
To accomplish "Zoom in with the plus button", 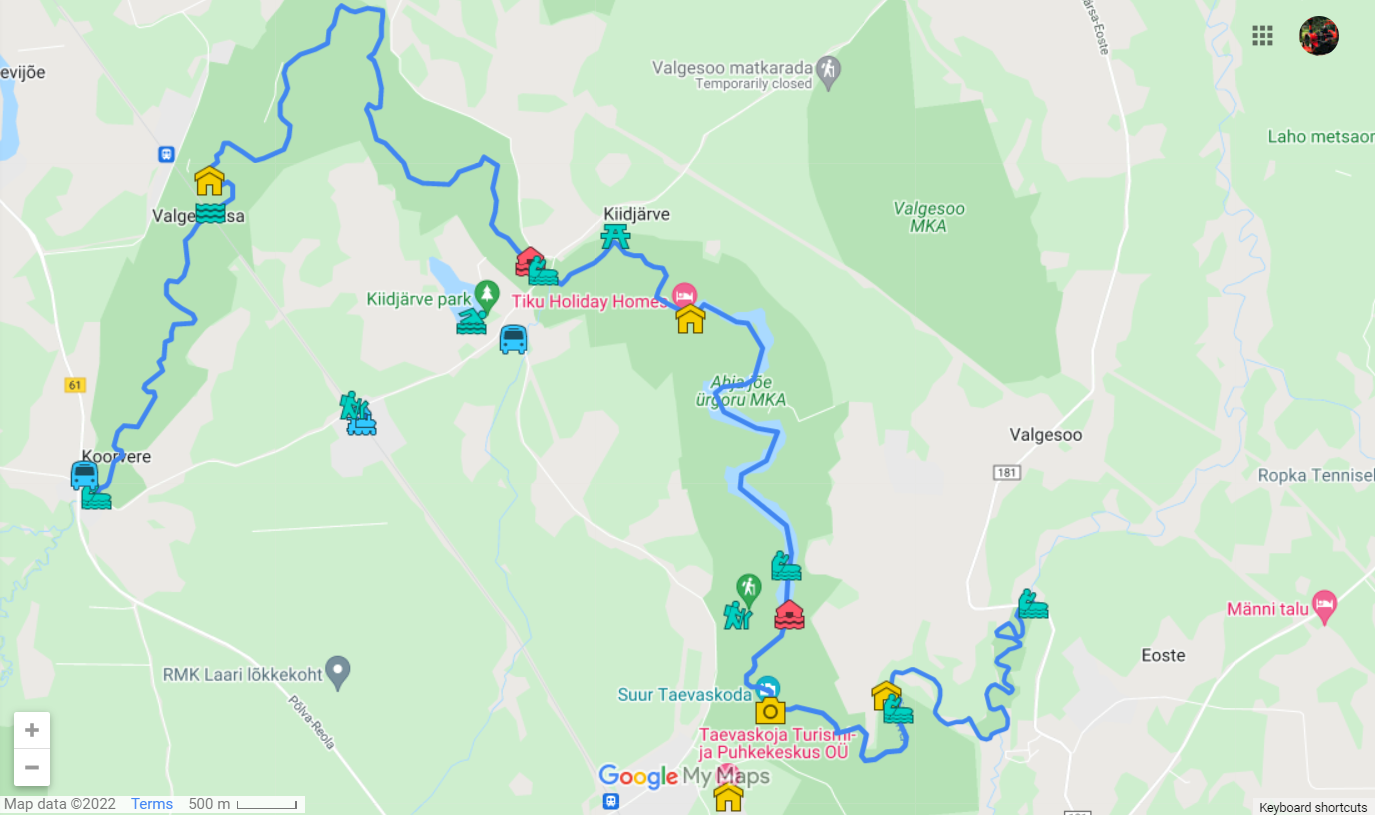I will click(x=32, y=730).
